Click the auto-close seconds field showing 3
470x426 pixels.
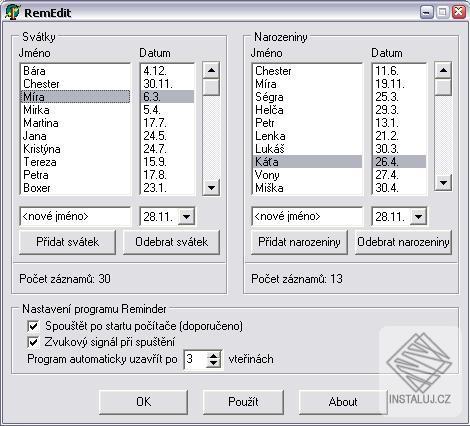[x=196, y=359]
